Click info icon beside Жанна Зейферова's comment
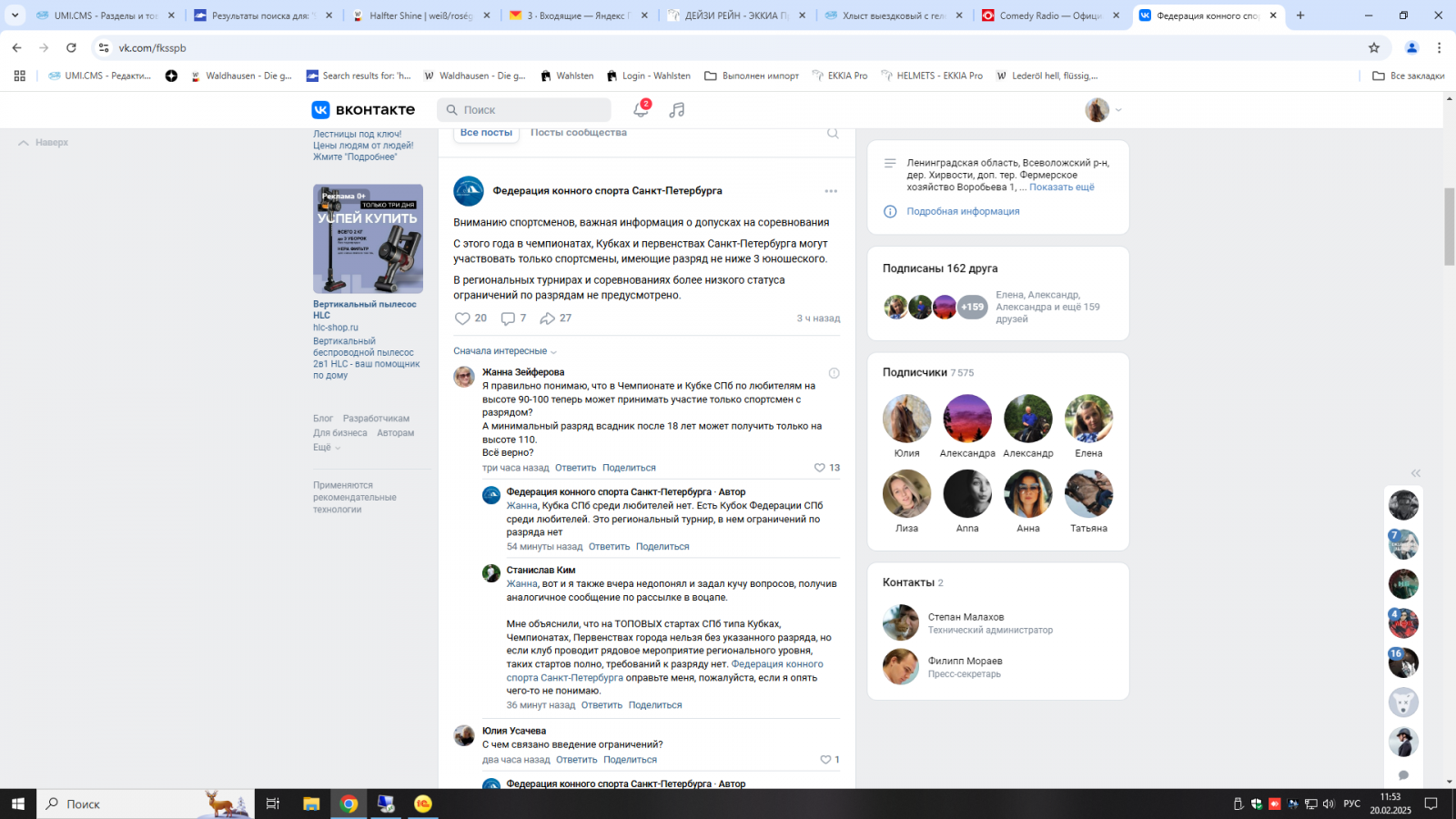Image resolution: width=1456 pixels, height=819 pixels. click(x=834, y=373)
